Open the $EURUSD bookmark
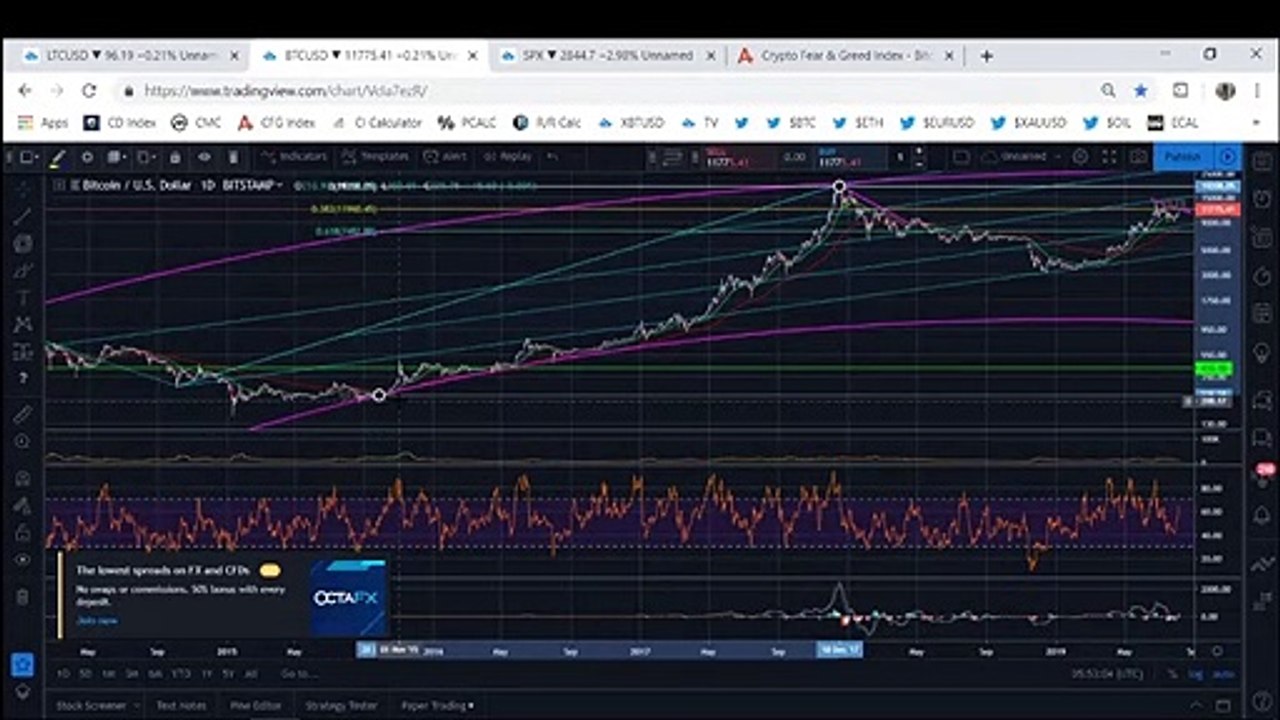Viewport: 1280px width, 720px height. pyautogui.click(x=937, y=123)
